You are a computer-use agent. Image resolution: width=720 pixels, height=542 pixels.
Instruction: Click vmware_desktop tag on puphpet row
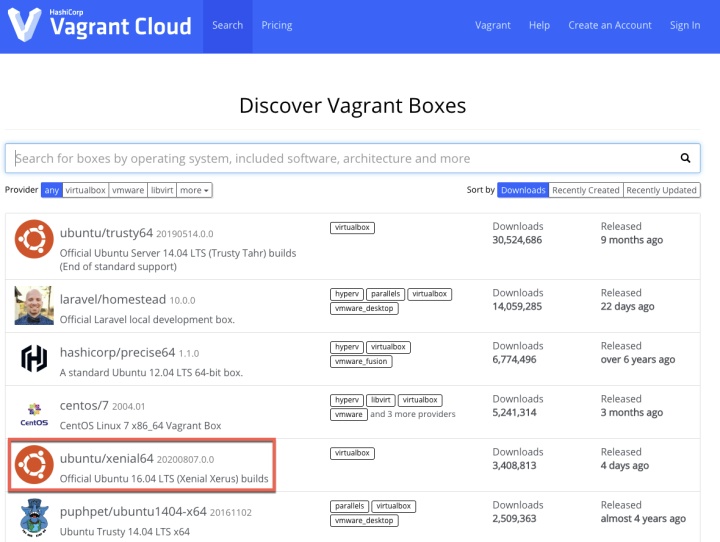(364, 520)
